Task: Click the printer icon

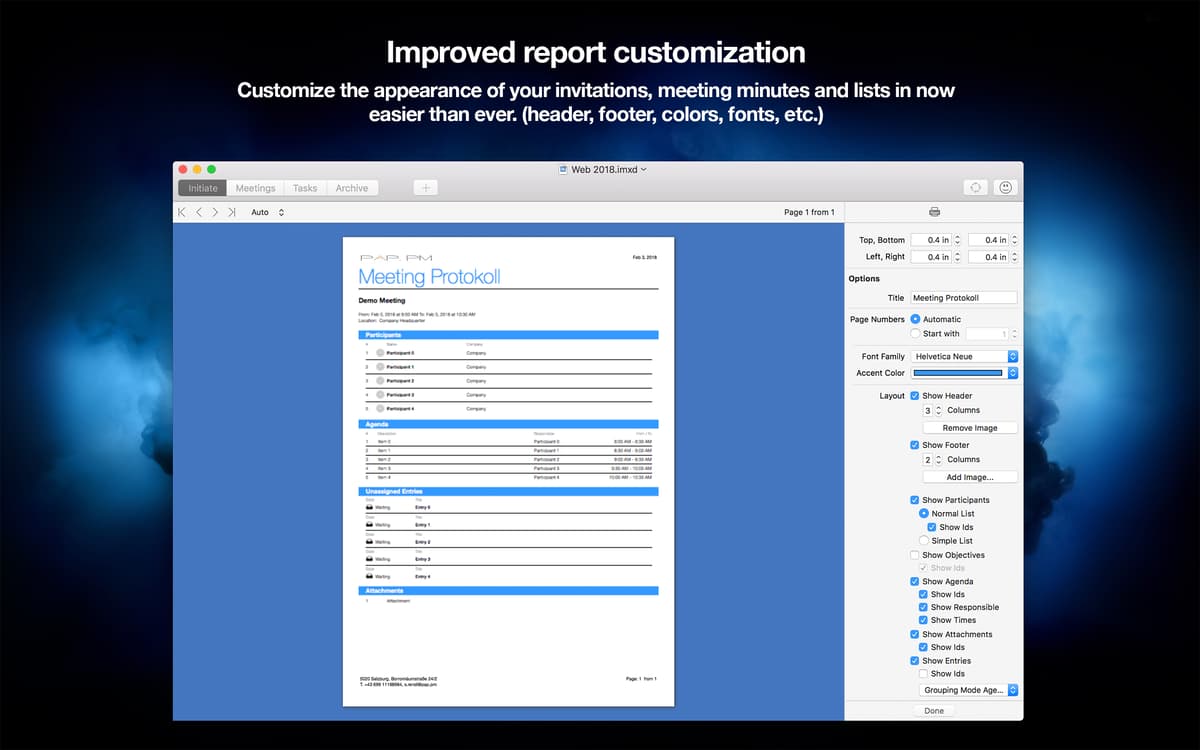Action: [x=934, y=212]
